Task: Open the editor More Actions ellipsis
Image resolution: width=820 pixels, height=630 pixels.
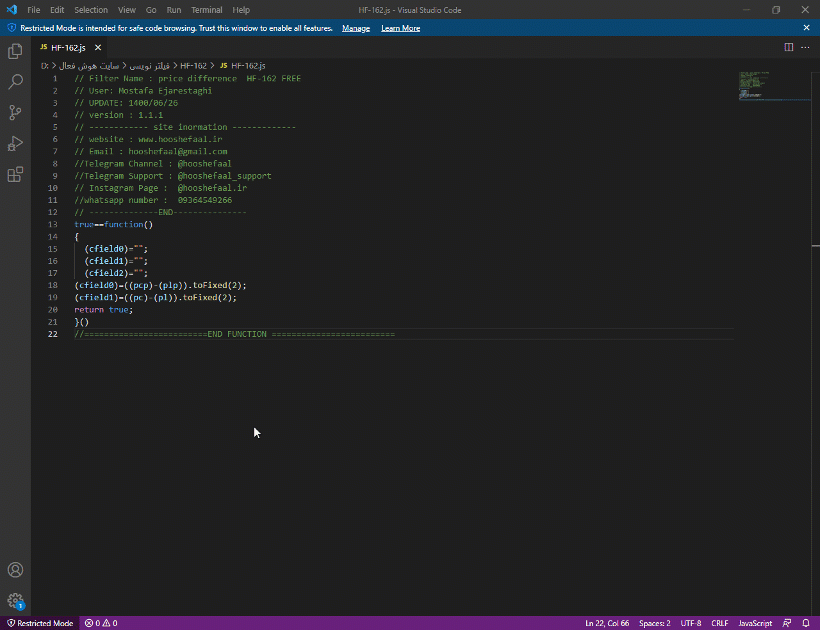Action: (805, 47)
